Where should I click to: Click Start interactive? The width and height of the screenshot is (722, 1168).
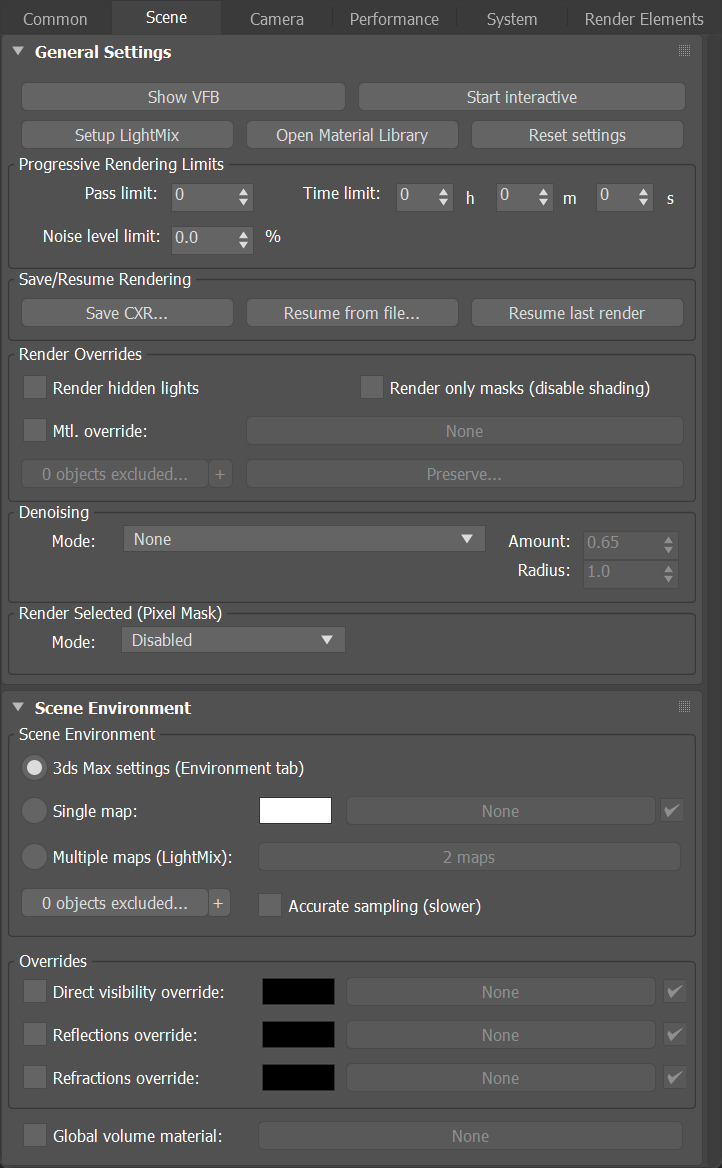coord(522,97)
